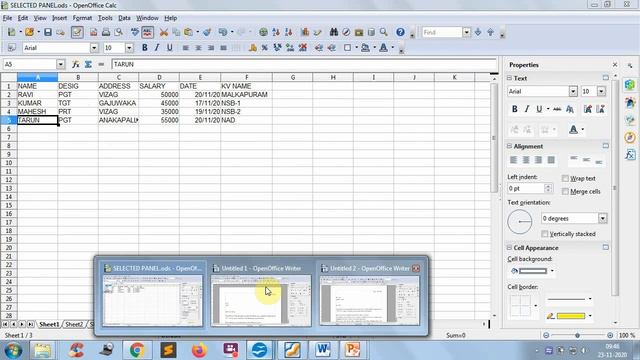Open the toolbar Font Name dropdown
640x360 pixels.
point(94,48)
